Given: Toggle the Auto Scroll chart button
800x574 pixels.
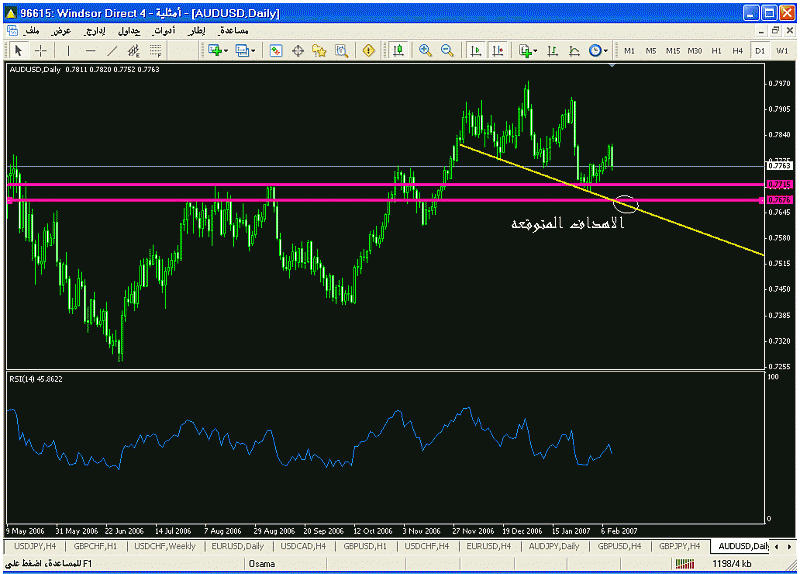Looking at the screenshot, I should pyautogui.click(x=475, y=50).
